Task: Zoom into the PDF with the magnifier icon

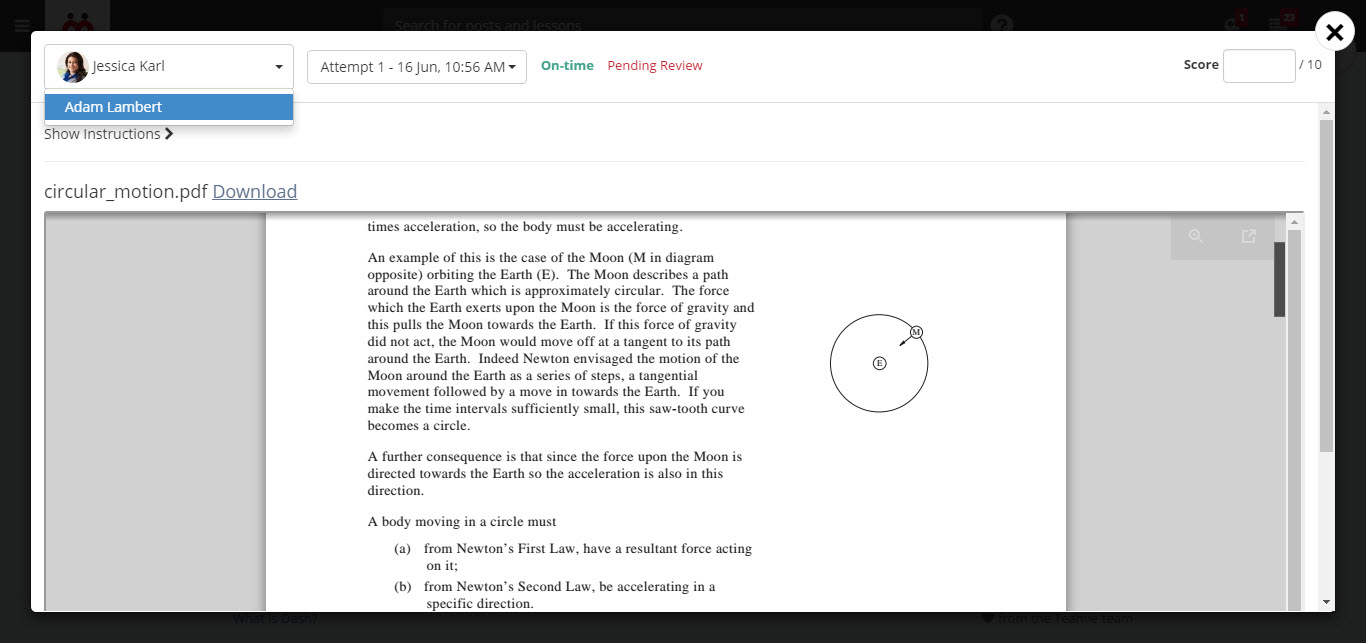Action: pyautogui.click(x=1196, y=236)
